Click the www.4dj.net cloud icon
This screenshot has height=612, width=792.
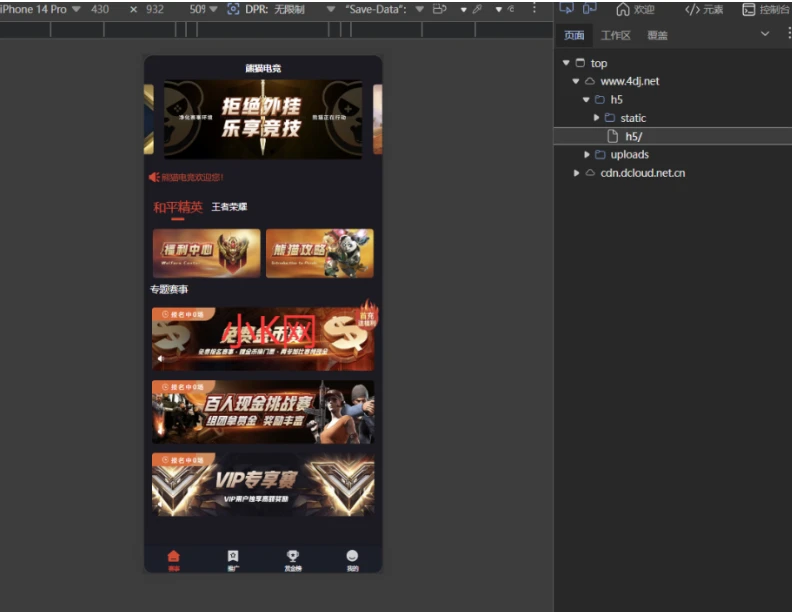[x=590, y=81]
